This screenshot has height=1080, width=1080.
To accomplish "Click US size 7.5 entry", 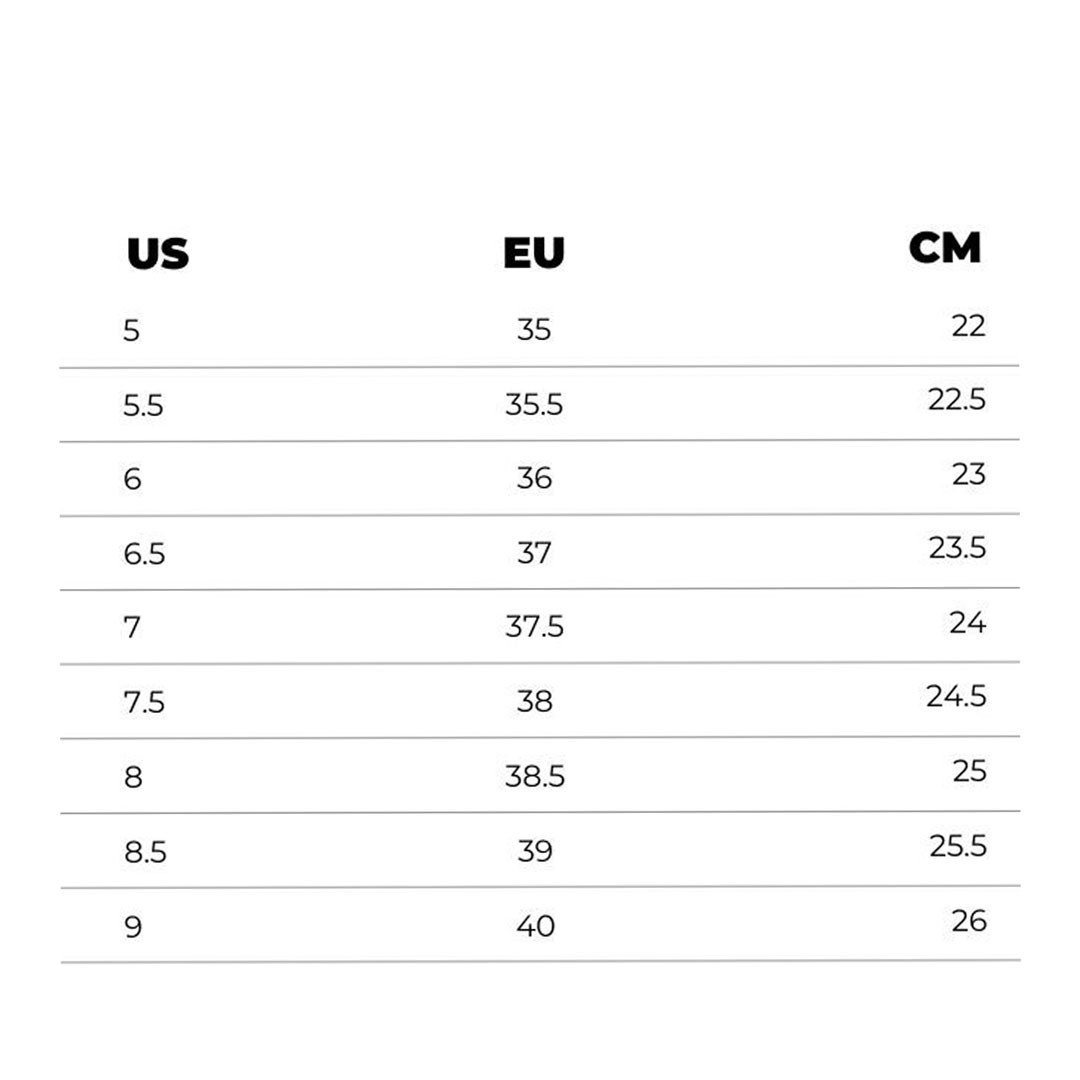I will [x=144, y=703].
